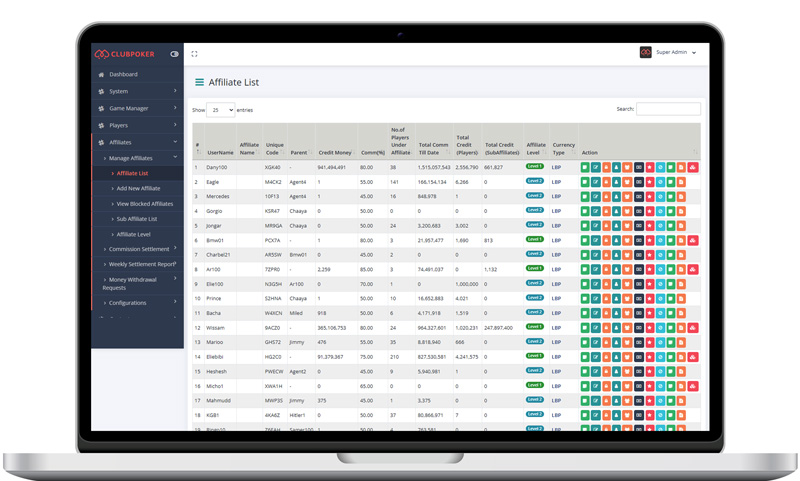Viewport: 800px width, 481px height.
Task: Click the Search input field
Action: [x=668, y=109]
